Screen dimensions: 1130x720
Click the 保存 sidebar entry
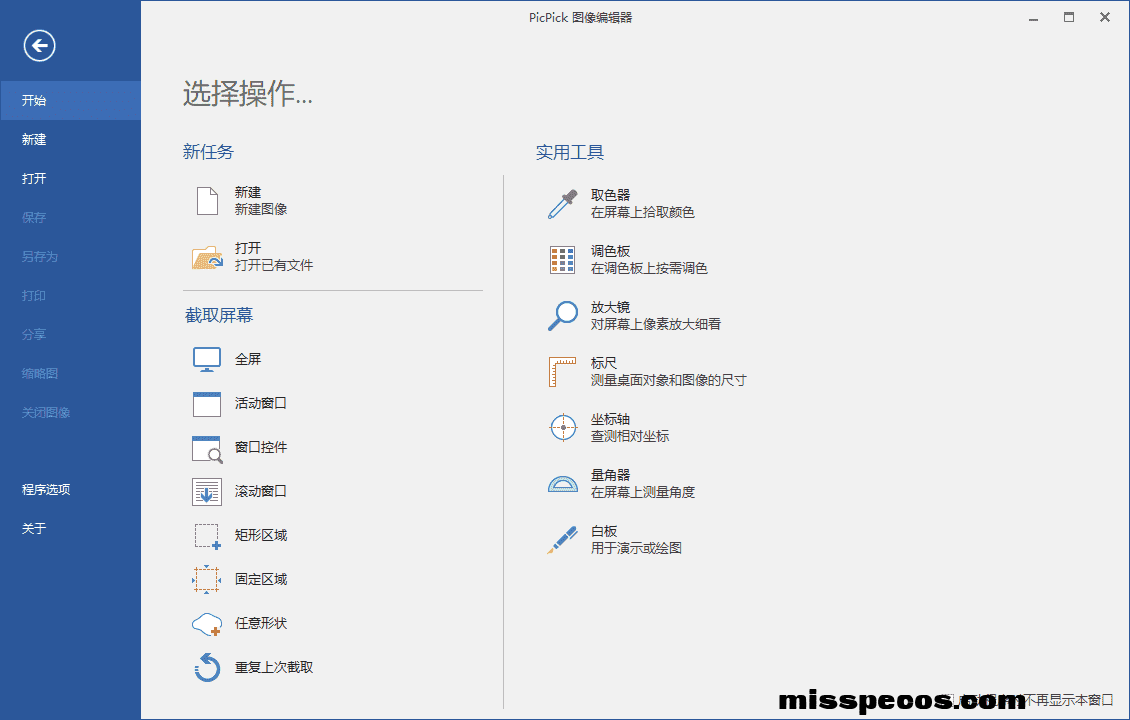pos(71,217)
